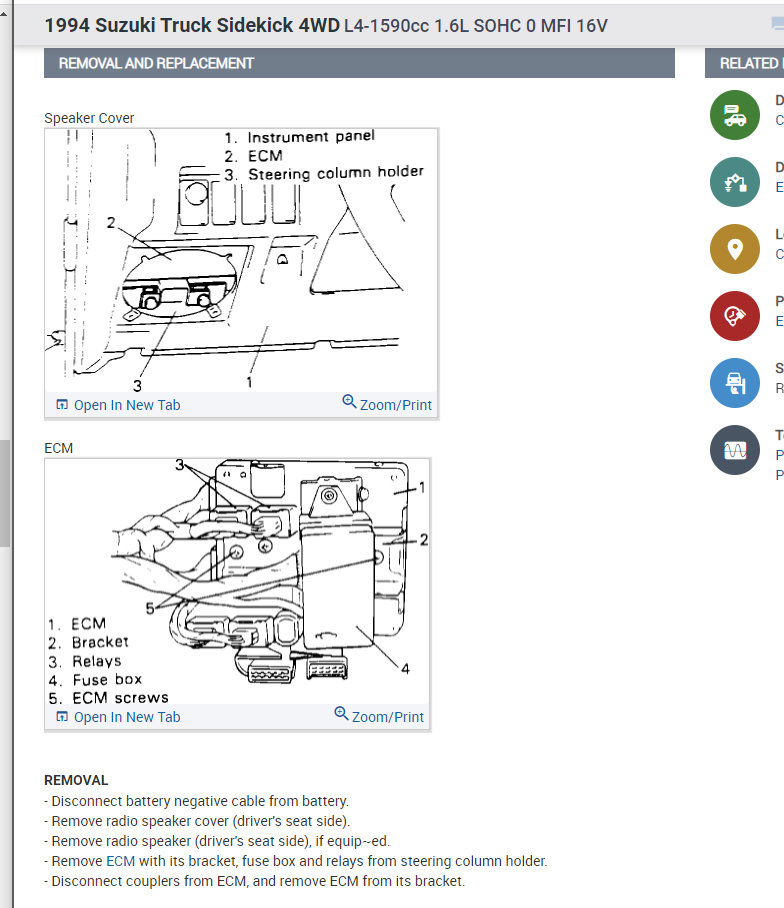Image resolution: width=784 pixels, height=908 pixels.
Task: Click 'Disconnect couplers from ECM' step text
Action: pyautogui.click(x=254, y=881)
